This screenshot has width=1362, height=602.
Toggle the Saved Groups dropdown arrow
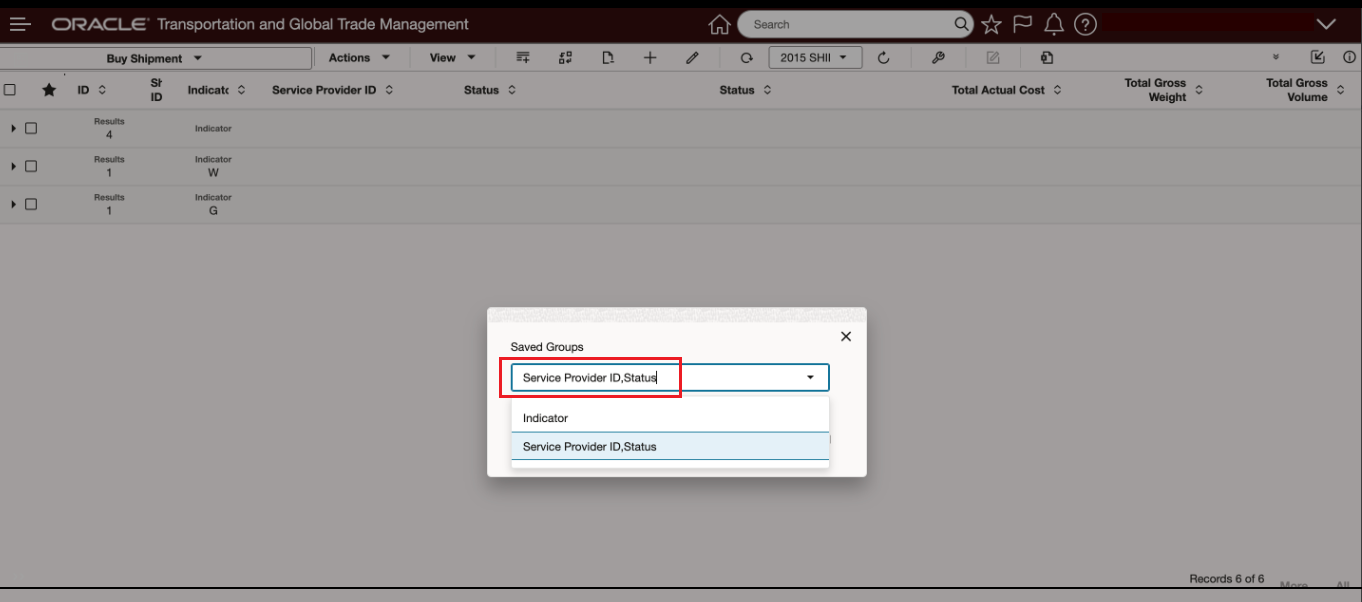[x=811, y=377]
